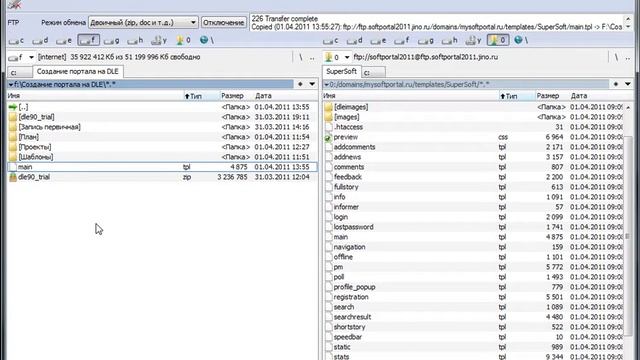Select drive y in right drive bar
The height and width of the screenshot is (360, 640).
coord(473,40)
